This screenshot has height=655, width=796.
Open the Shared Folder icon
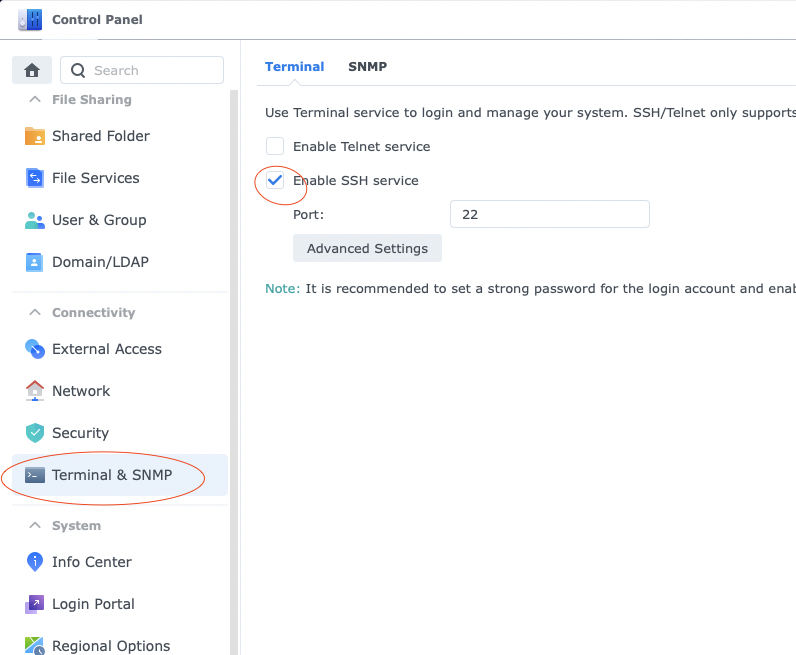pos(35,136)
